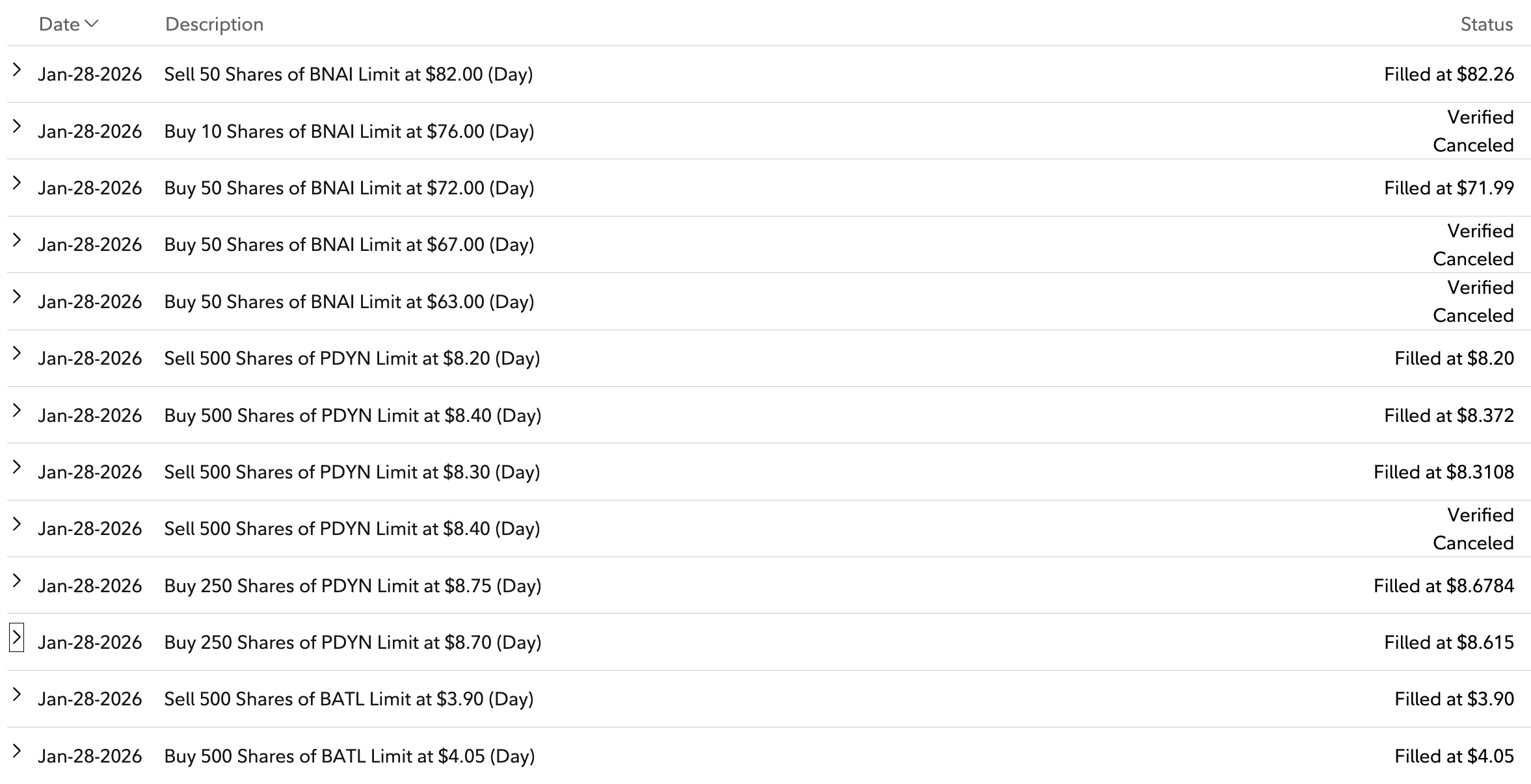Expand the Sell 500 PDYN at $8.40 order
Image resolution: width=1531 pixels, height=784 pixels.
click(17, 523)
